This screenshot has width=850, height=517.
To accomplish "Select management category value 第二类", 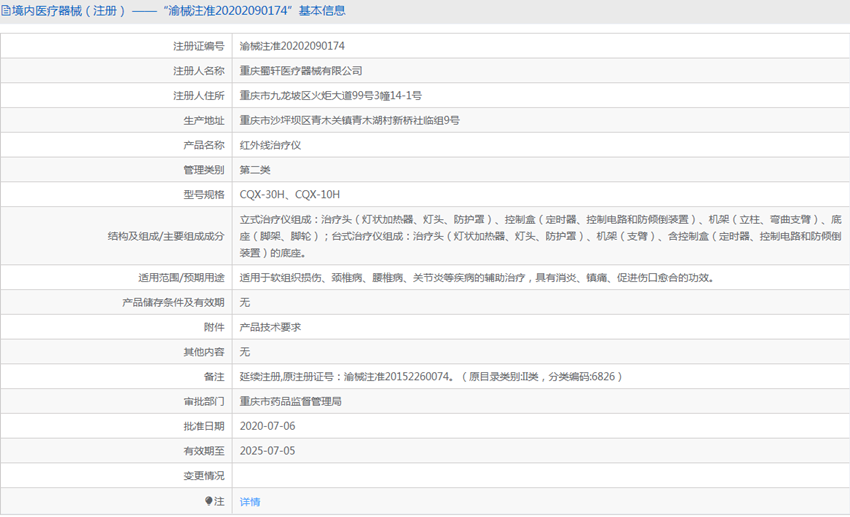I will [x=255, y=170].
